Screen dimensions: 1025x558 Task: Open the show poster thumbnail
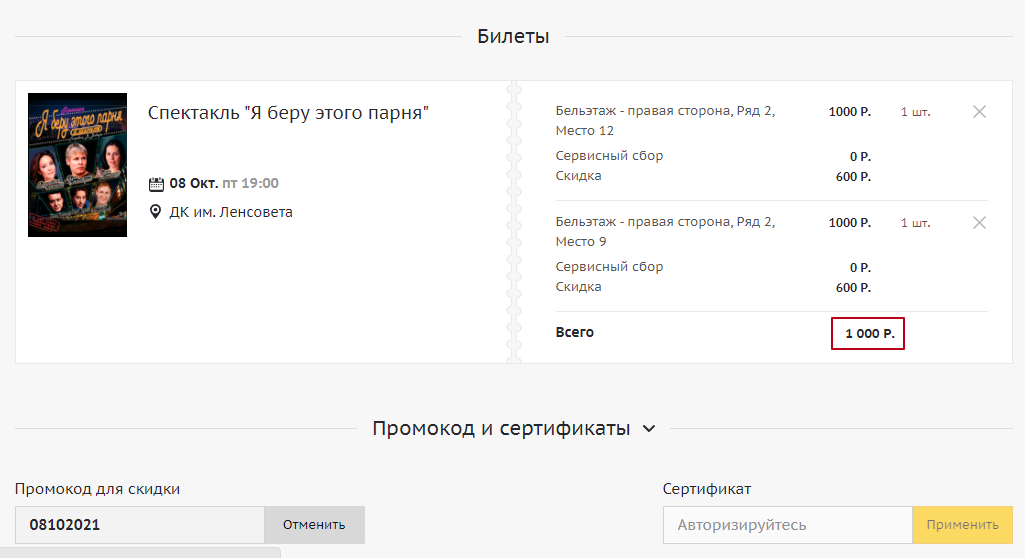[x=77, y=165]
